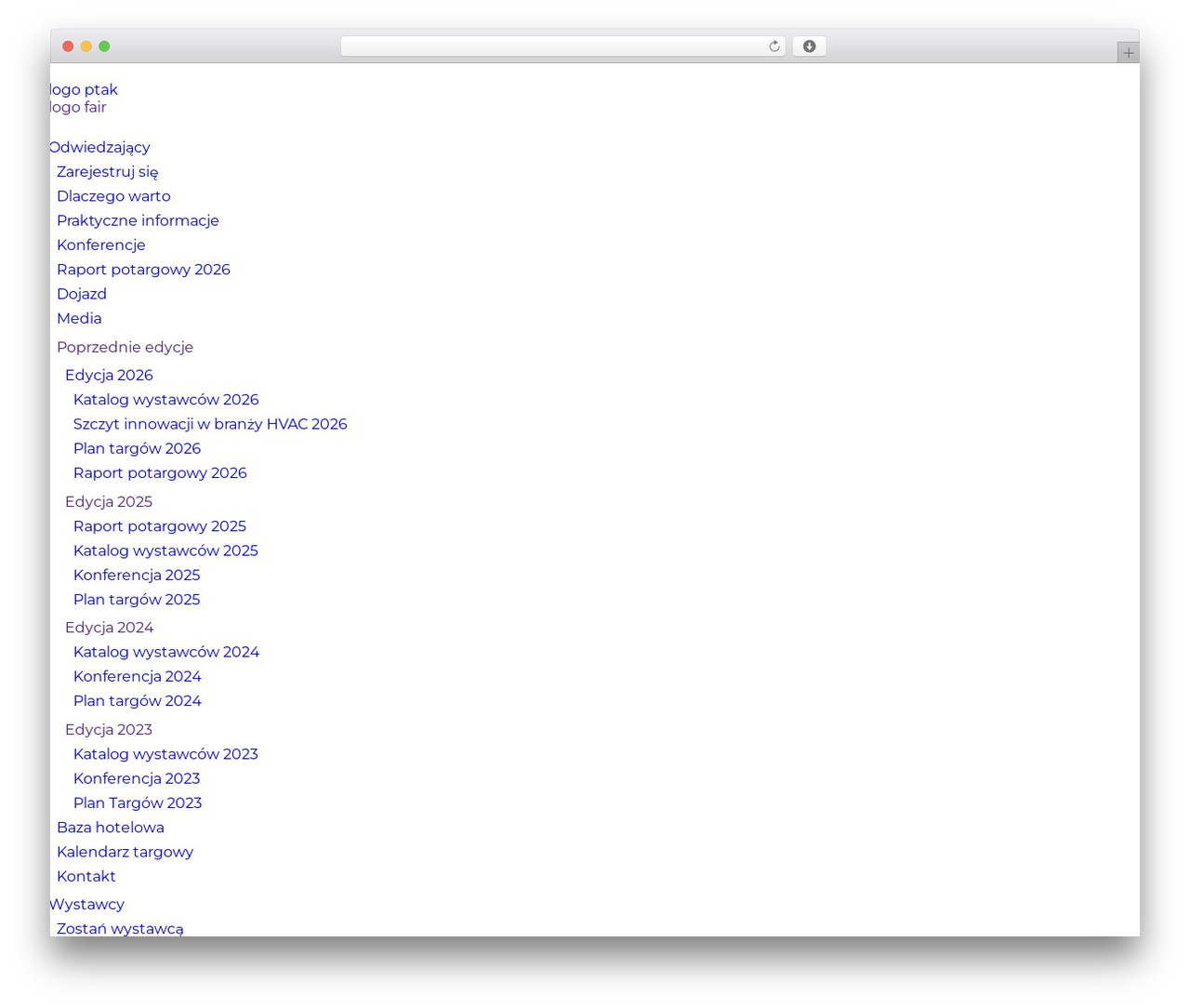Open the 'logo ptak' link
The image size is (1190, 1008).
84,89
